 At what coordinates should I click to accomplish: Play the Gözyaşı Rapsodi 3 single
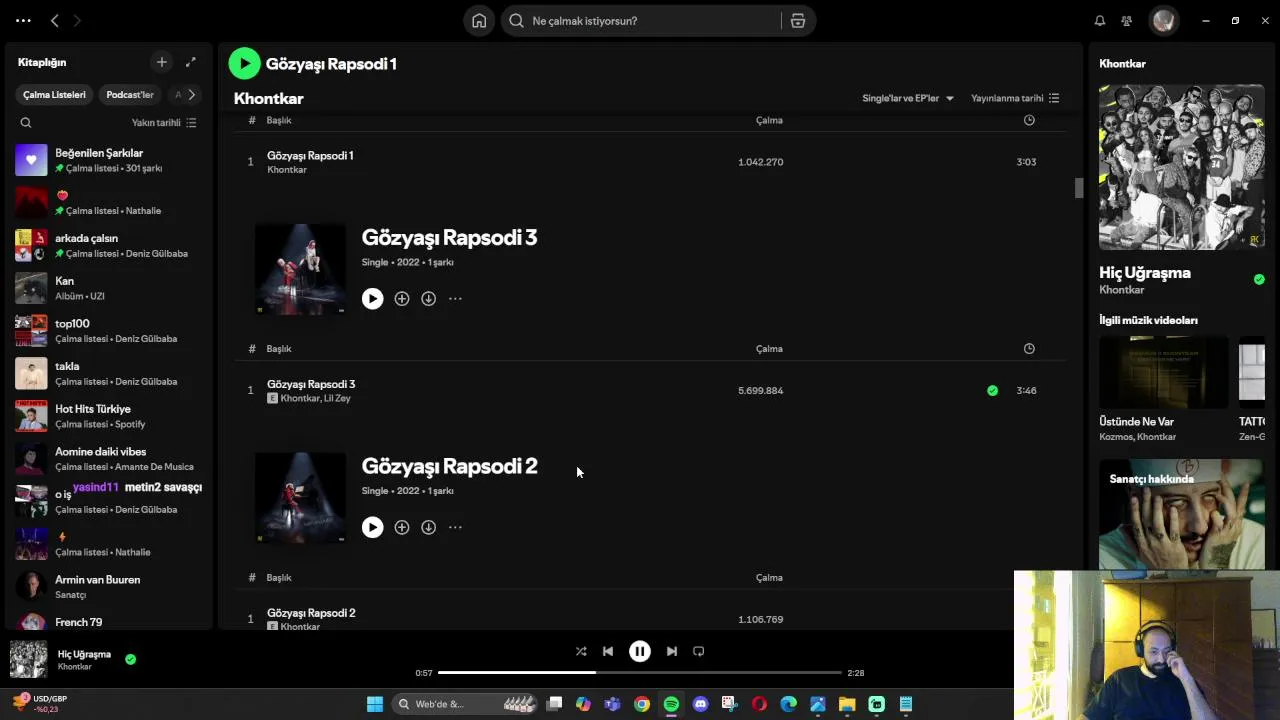tap(372, 298)
